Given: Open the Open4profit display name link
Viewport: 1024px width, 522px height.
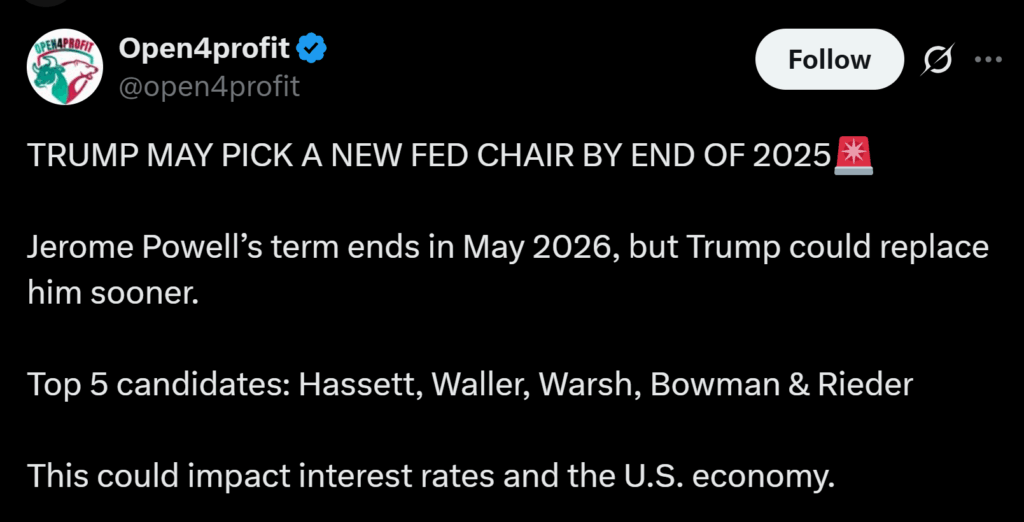Looking at the screenshot, I should point(203,48).
